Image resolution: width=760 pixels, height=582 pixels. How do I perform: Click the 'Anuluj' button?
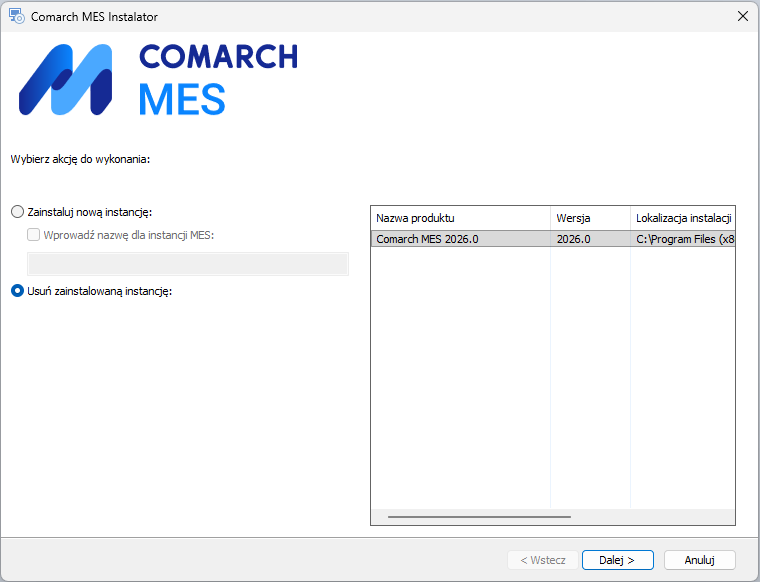(x=699, y=560)
